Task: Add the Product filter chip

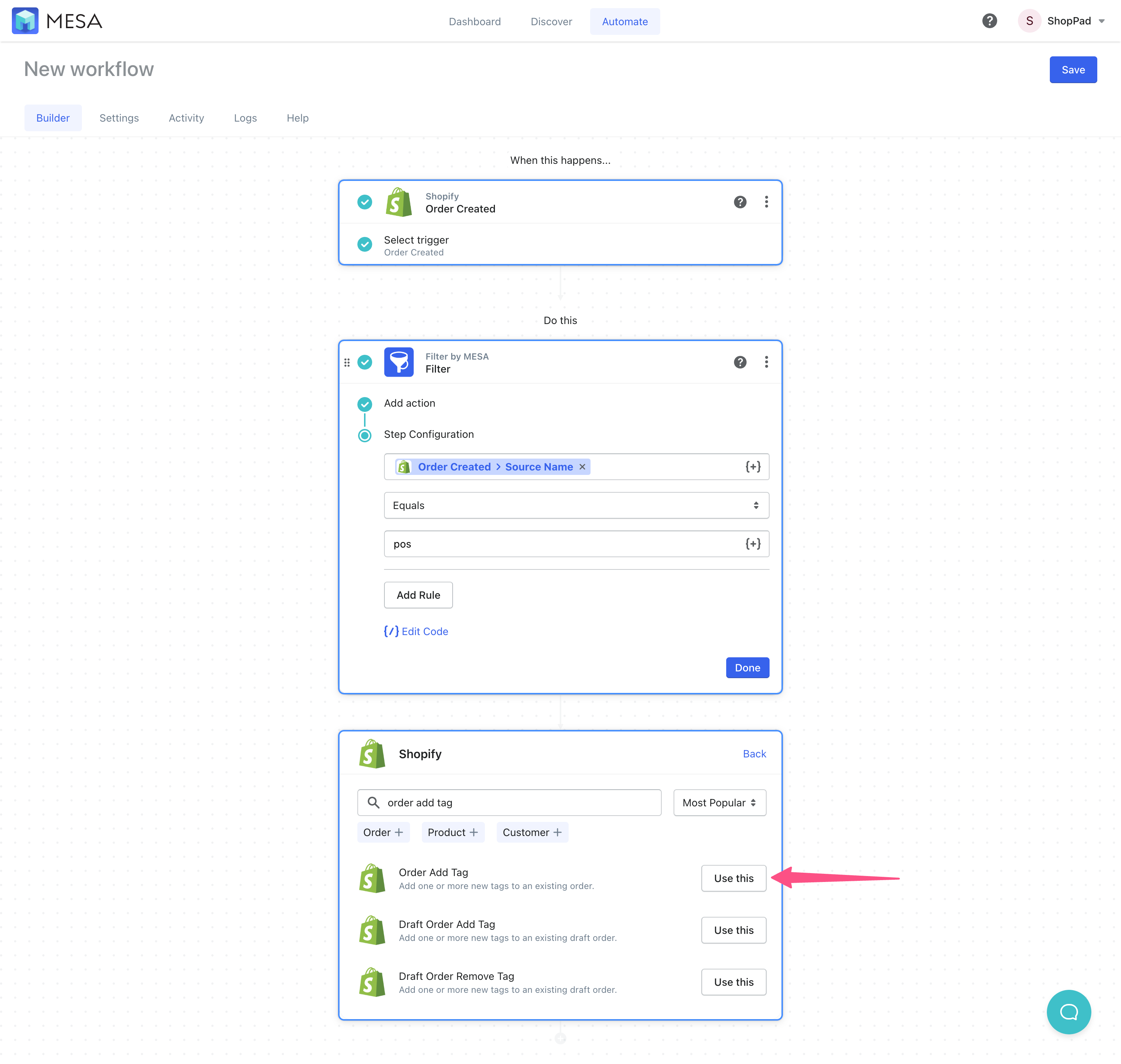Action: [453, 833]
